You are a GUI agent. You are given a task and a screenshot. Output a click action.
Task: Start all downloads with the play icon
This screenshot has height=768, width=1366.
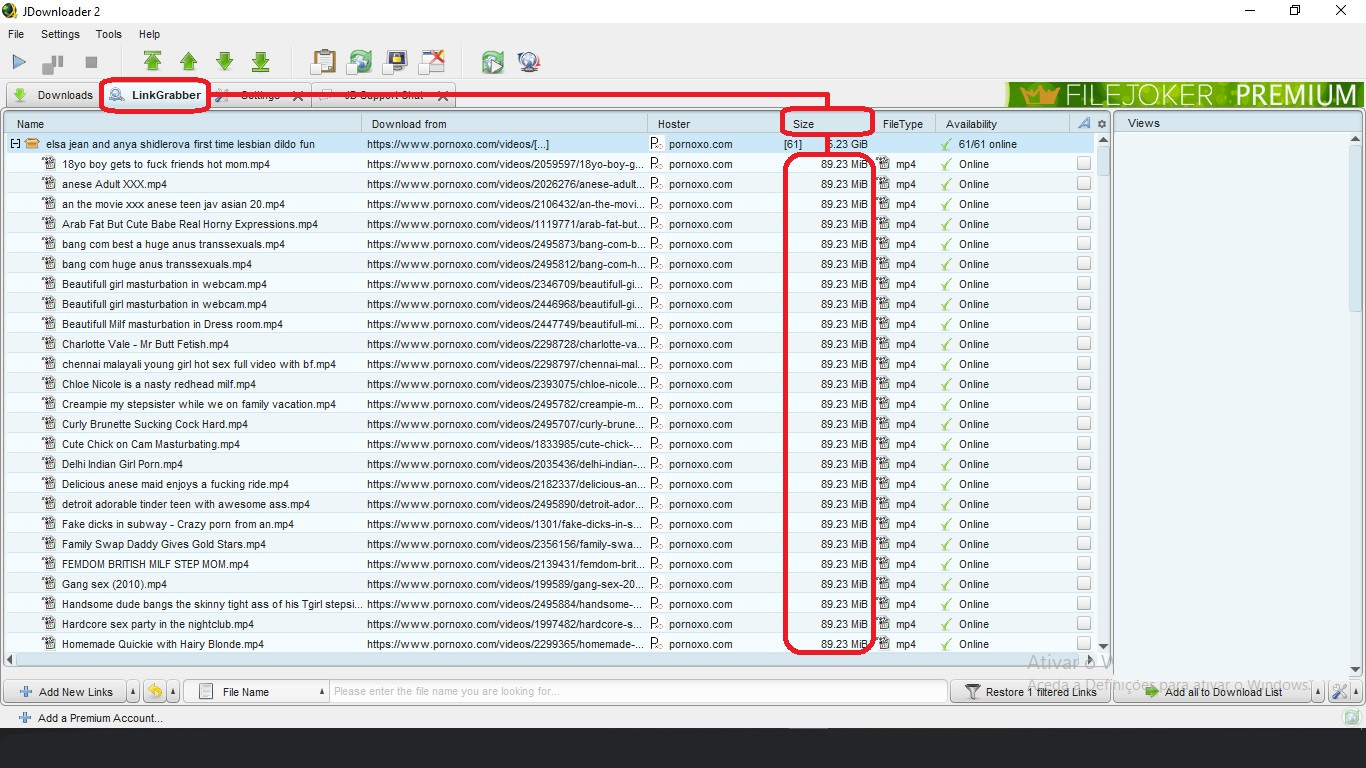click(x=19, y=62)
